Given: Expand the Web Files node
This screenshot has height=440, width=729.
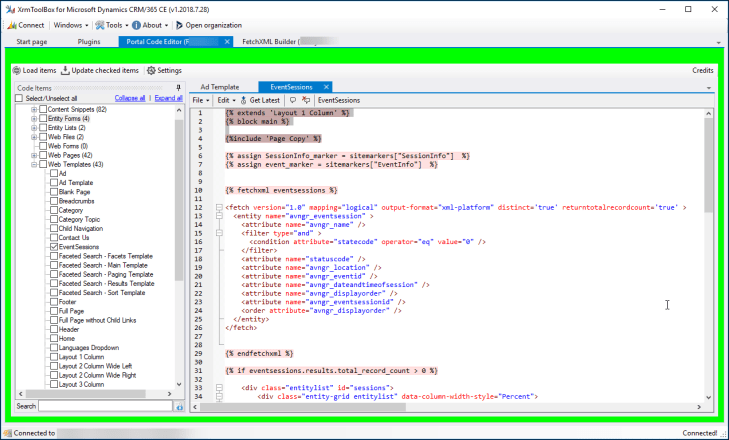Looking at the screenshot, I should (34, 137).
